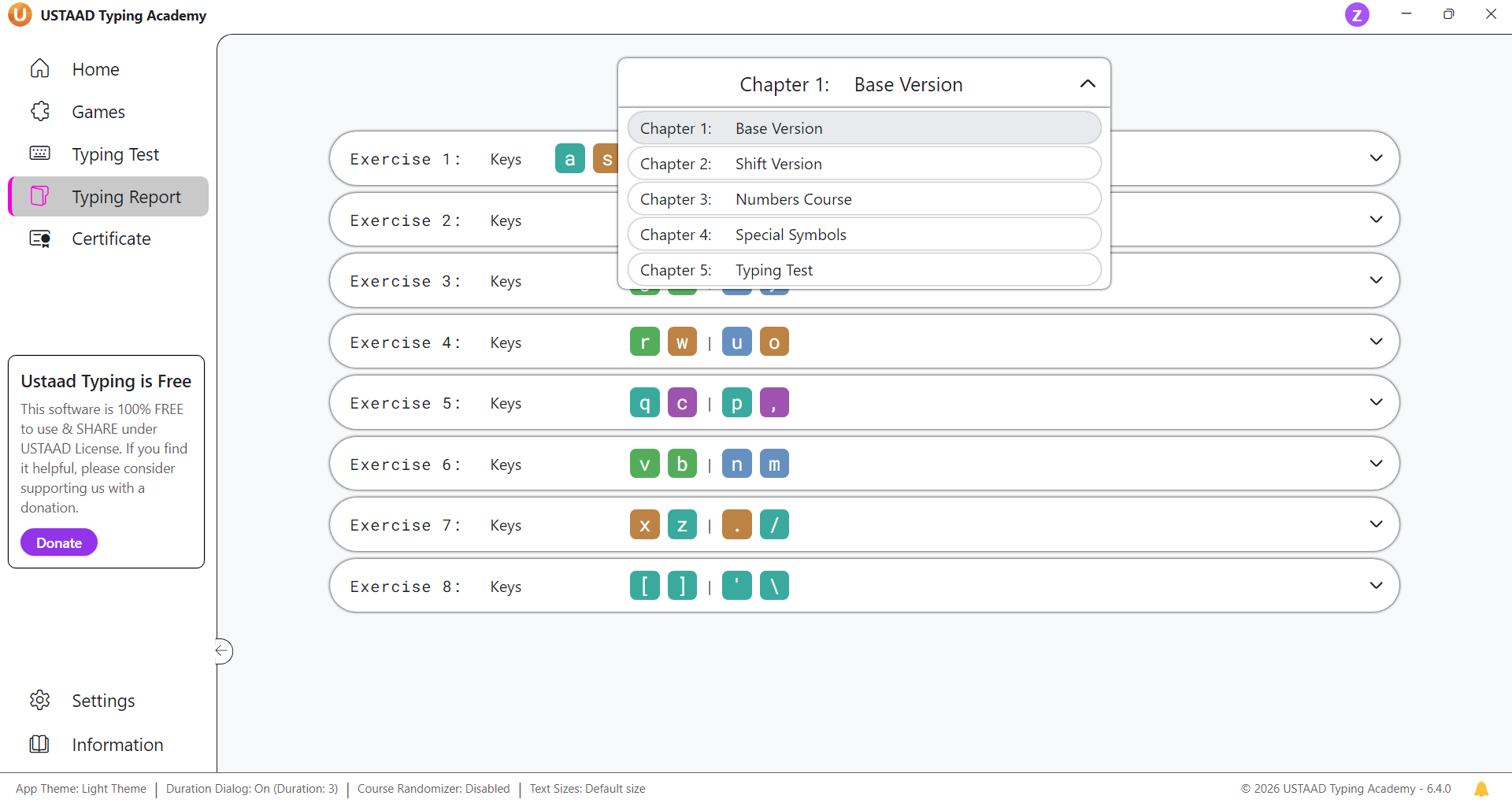Viewport: 1512px width, 803px height.
Task: Open Games from the sidebar
Action: 98,112
